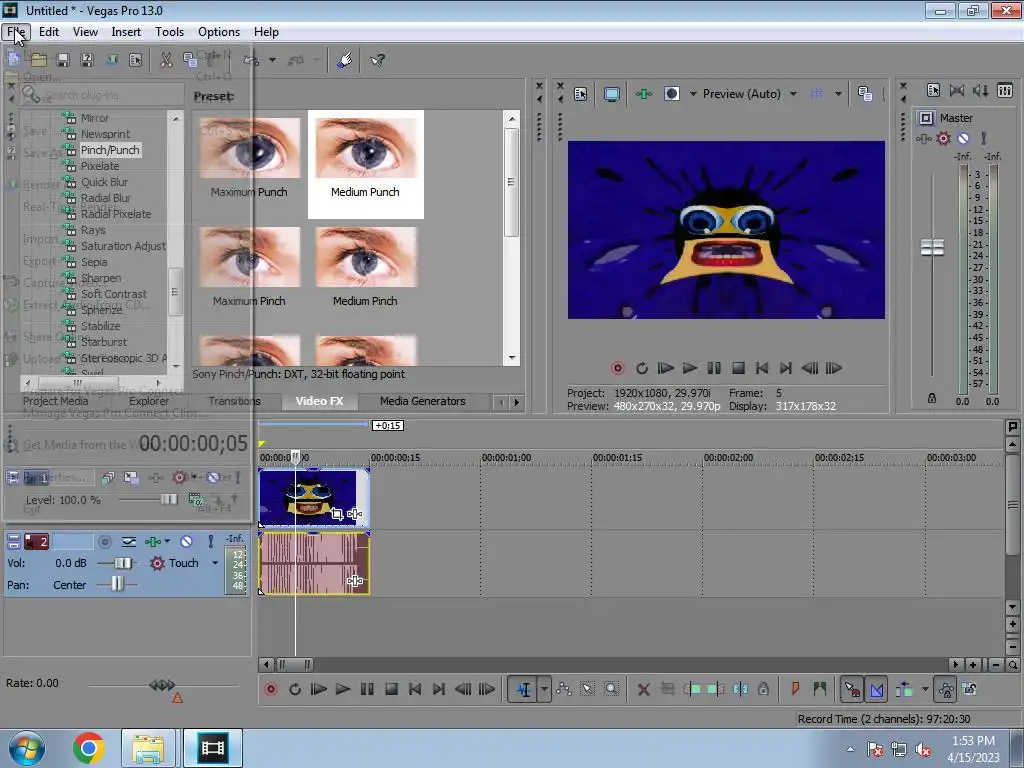1024x768 pixels.
Task: Adjust the track 2 Vol slider
Action: point(122,563)
